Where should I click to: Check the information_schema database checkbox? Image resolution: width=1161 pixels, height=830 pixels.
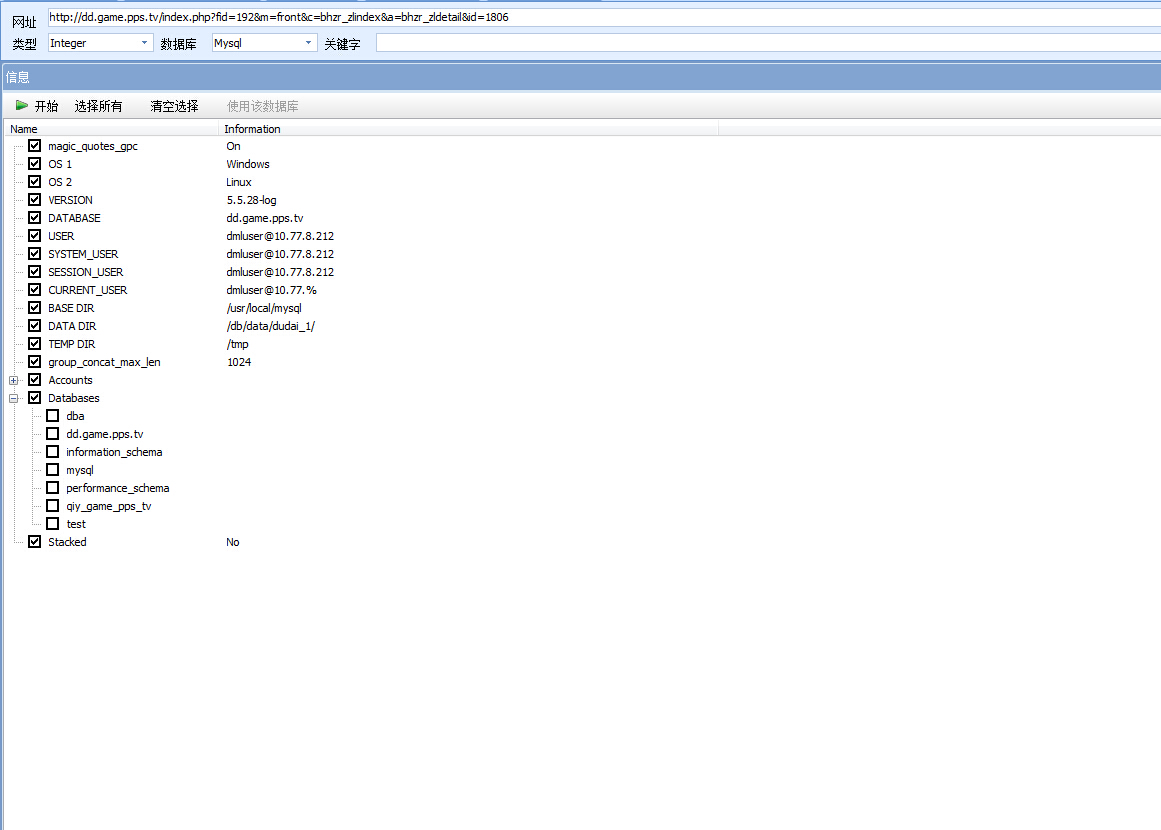click(53, 452)
